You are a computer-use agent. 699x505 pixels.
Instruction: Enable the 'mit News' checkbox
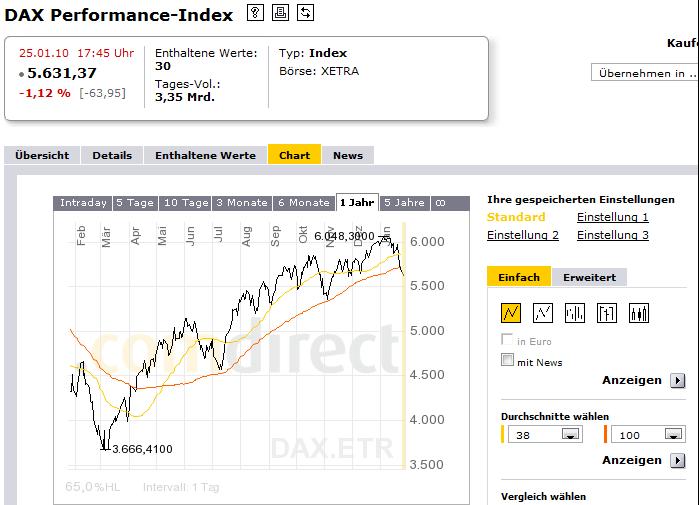coord(507,360)
